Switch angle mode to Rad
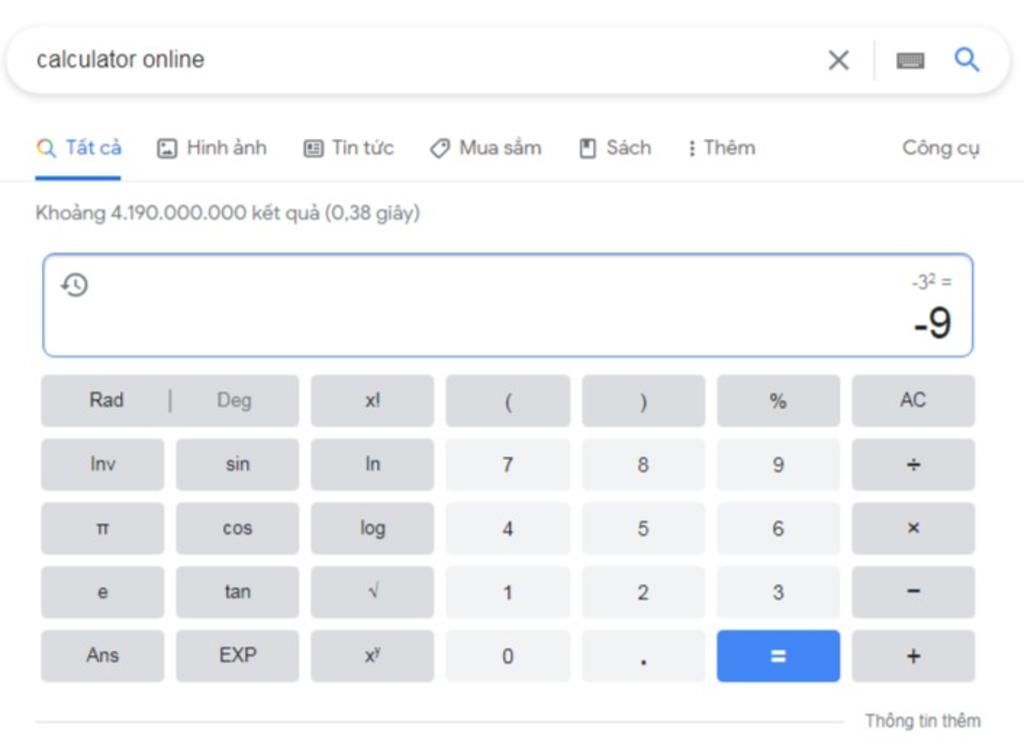The width and height of the screenshot is (1024, 741). coord(106,400)
